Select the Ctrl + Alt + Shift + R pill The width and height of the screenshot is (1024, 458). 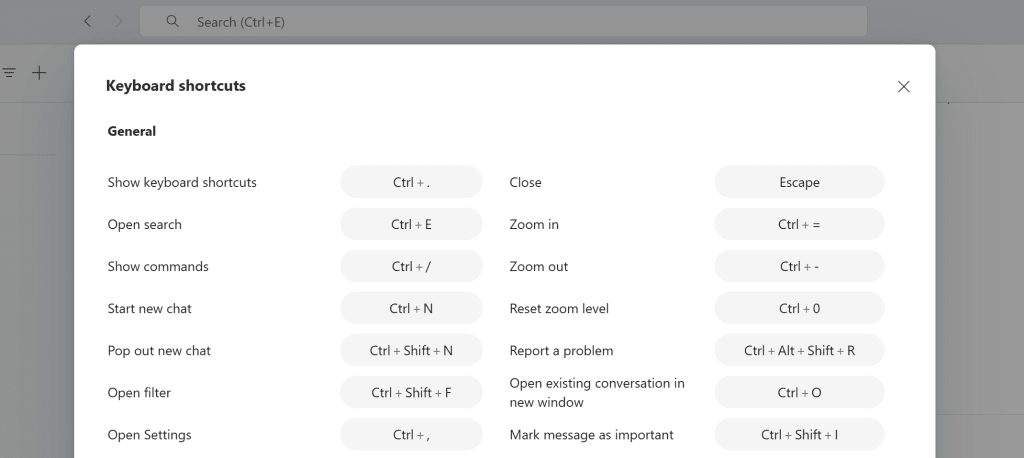tap(799, 350)
